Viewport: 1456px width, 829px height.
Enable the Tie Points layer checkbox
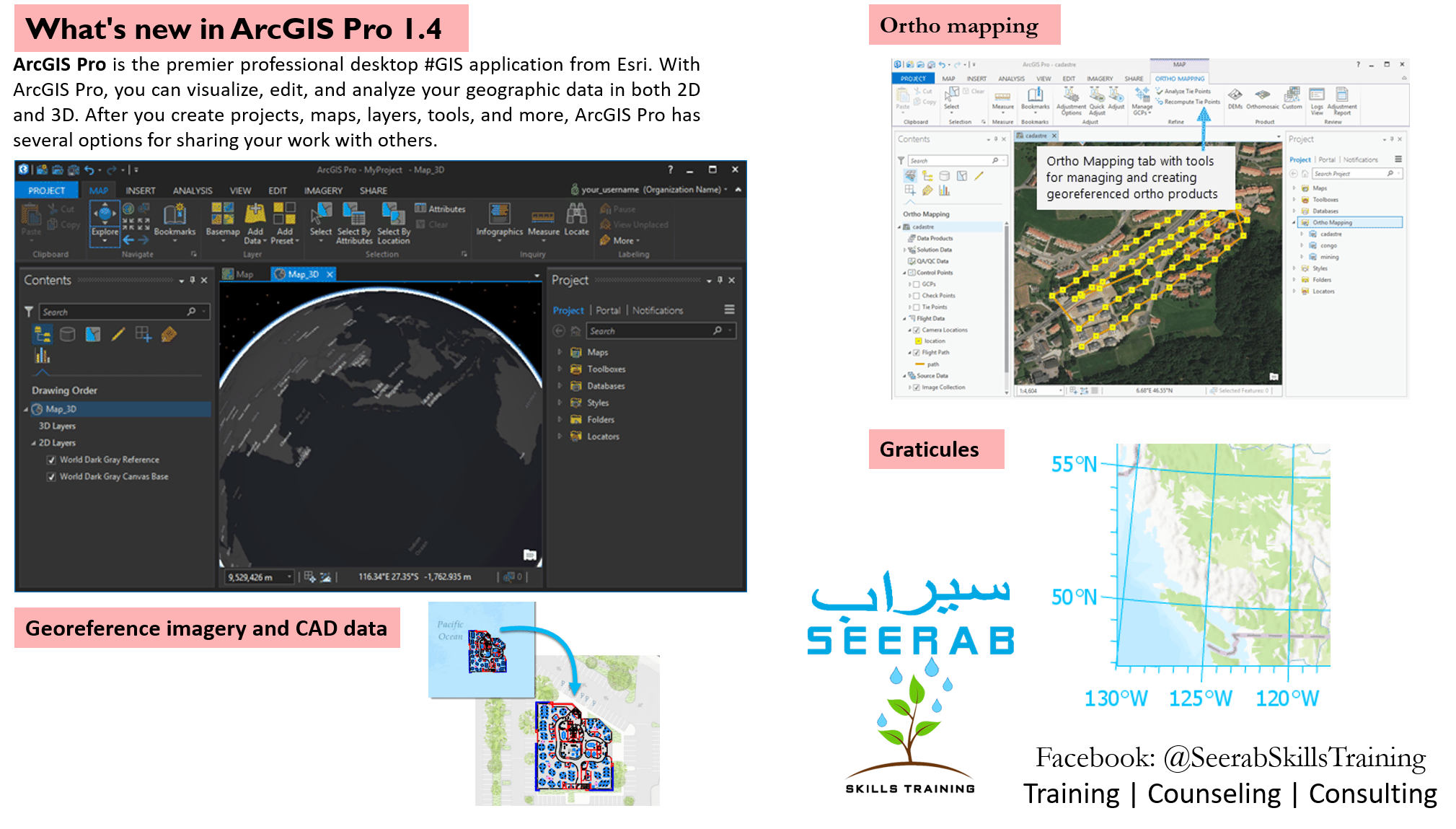click(917, 307)
